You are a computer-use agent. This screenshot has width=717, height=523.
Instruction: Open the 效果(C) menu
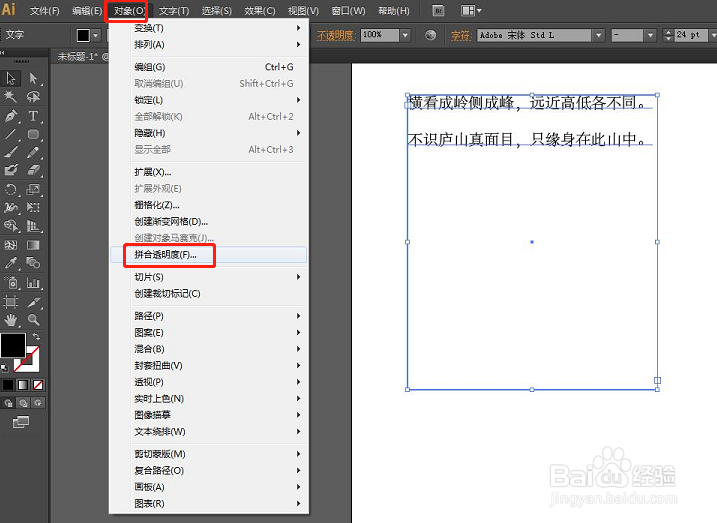tap(259, 11)
